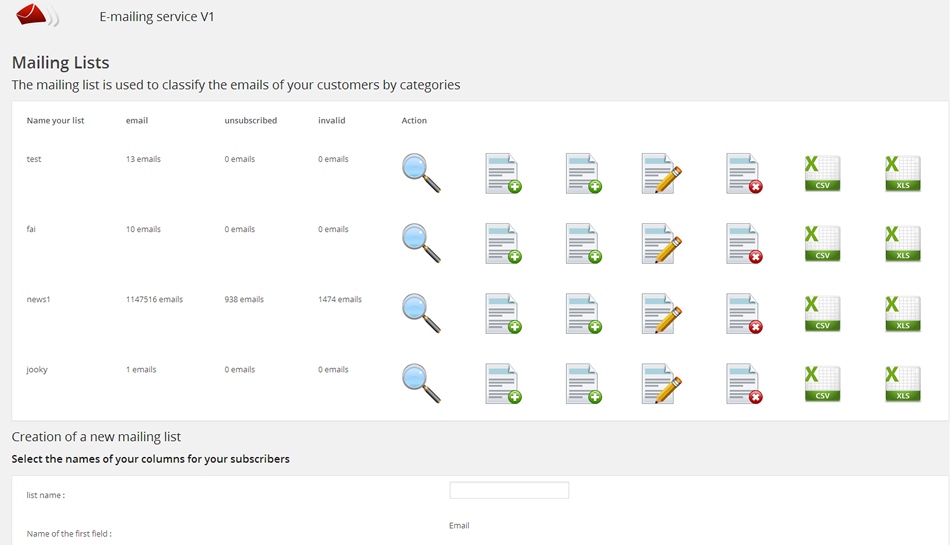This screenshot has width=950, height=545.
Task: Export test list as XLS
Action: click(x=903, y=173)
